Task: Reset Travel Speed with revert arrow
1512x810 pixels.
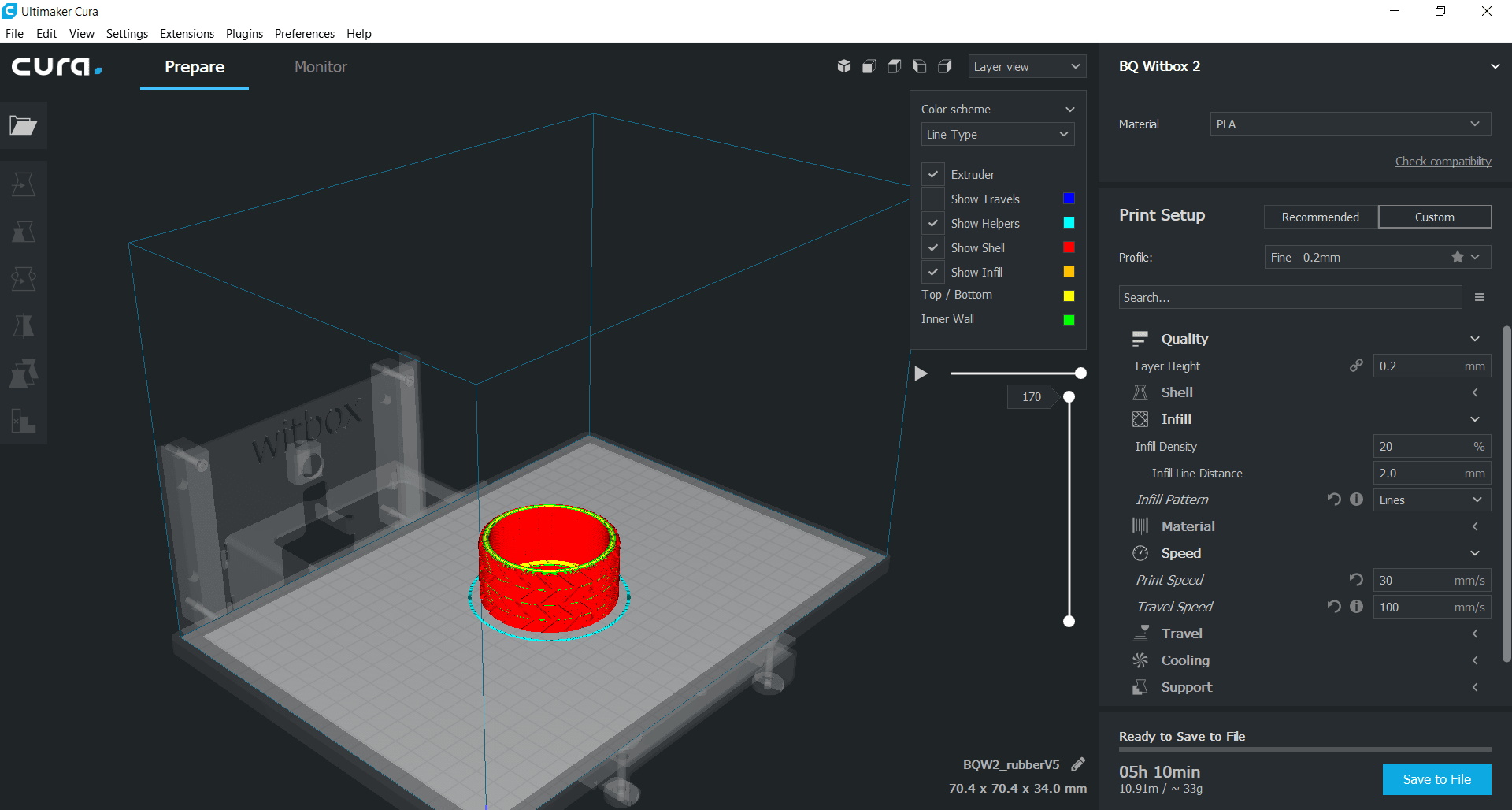Action: pos(1334,606)
